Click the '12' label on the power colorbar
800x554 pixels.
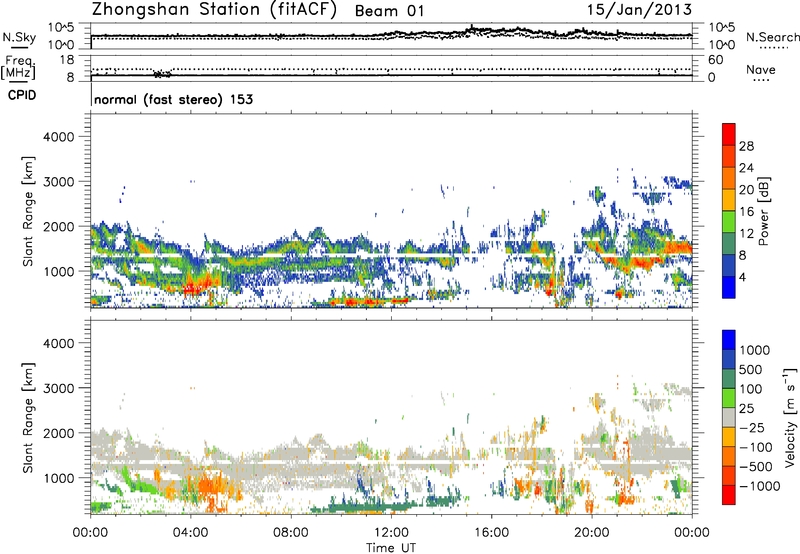coord(746,234)
